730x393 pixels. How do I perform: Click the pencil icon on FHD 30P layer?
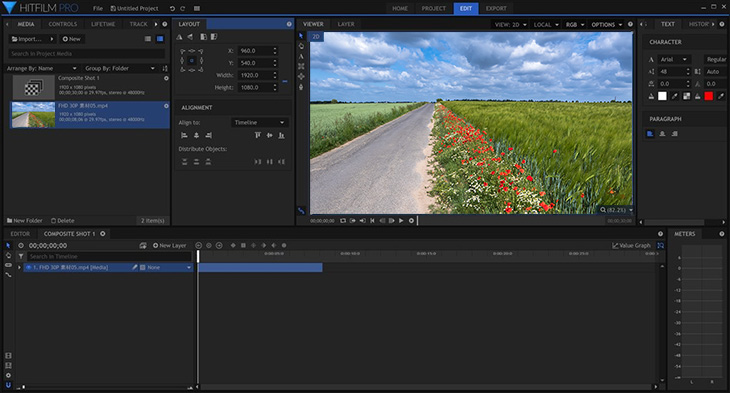point(135,267)
